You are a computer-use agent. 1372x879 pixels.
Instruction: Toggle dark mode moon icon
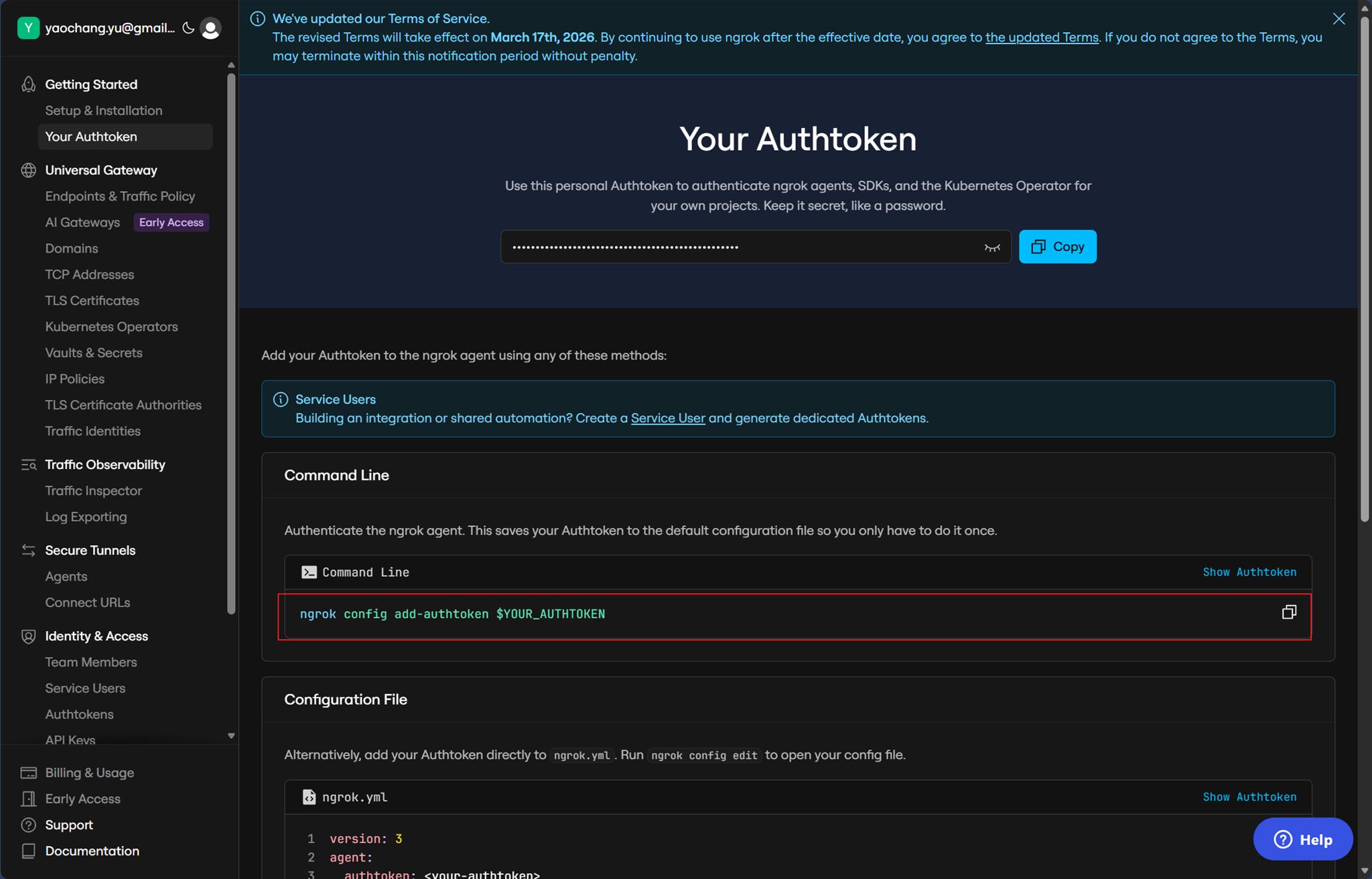(x=188, y=28)
